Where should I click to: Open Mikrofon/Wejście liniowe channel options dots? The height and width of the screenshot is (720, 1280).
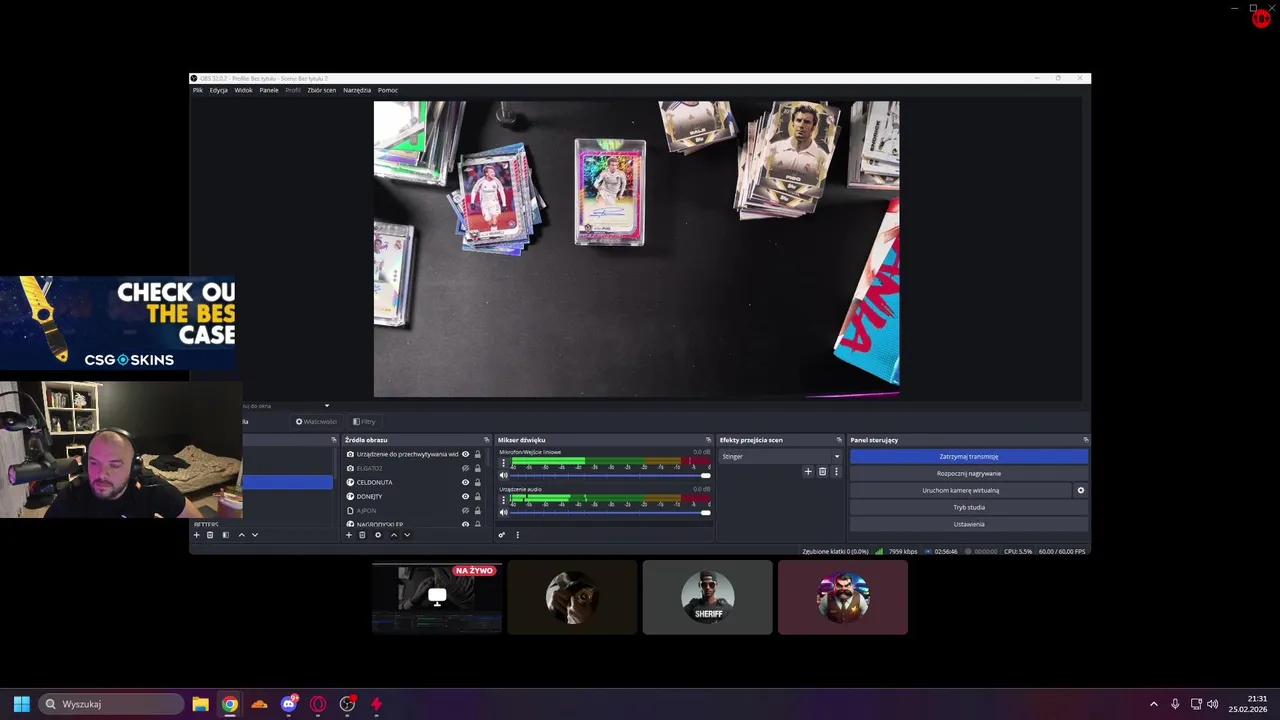(x=504, y=464)
